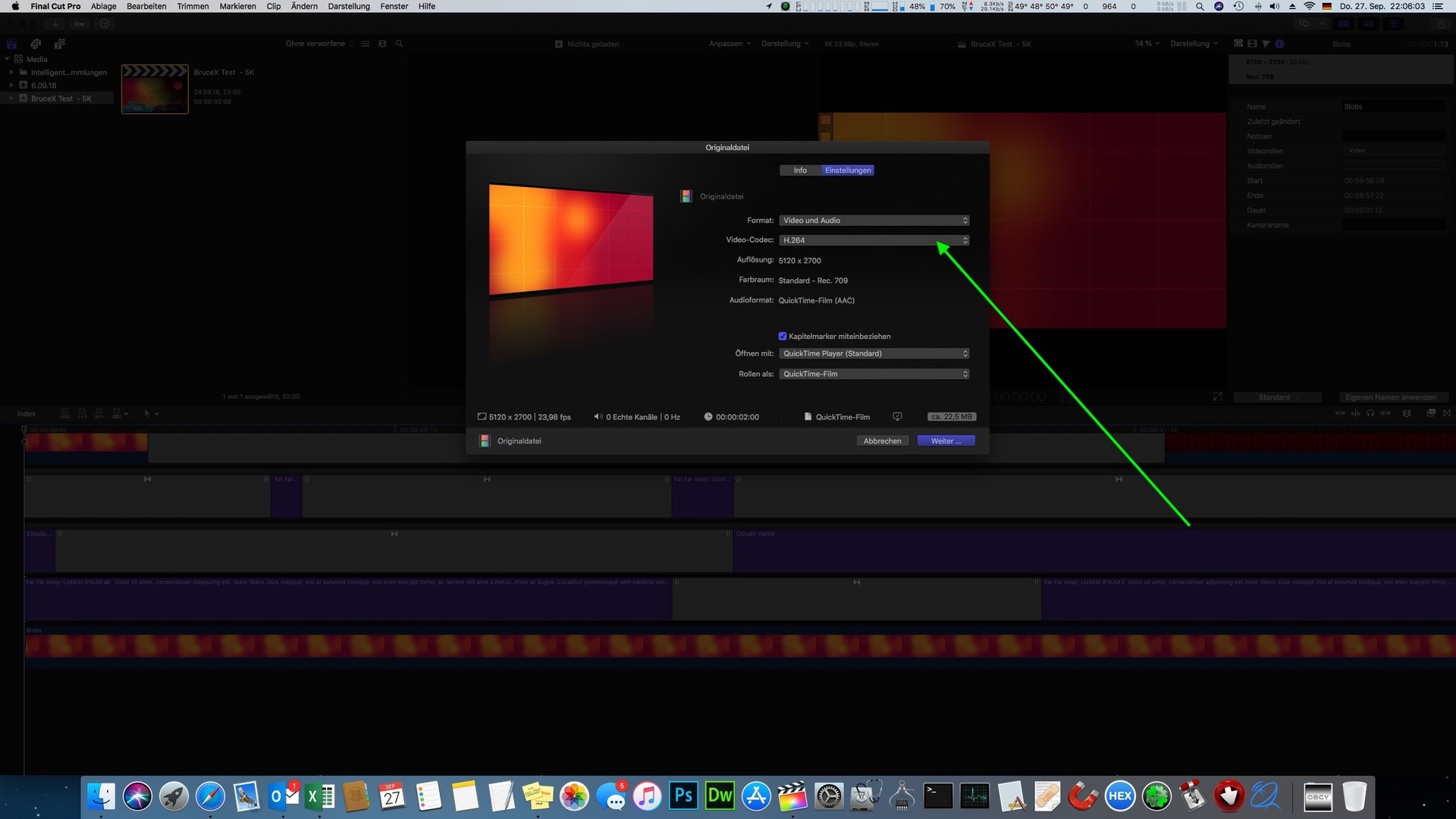
Task: Open the titles and generators sidebar
Action: click(x=60, y=44)
